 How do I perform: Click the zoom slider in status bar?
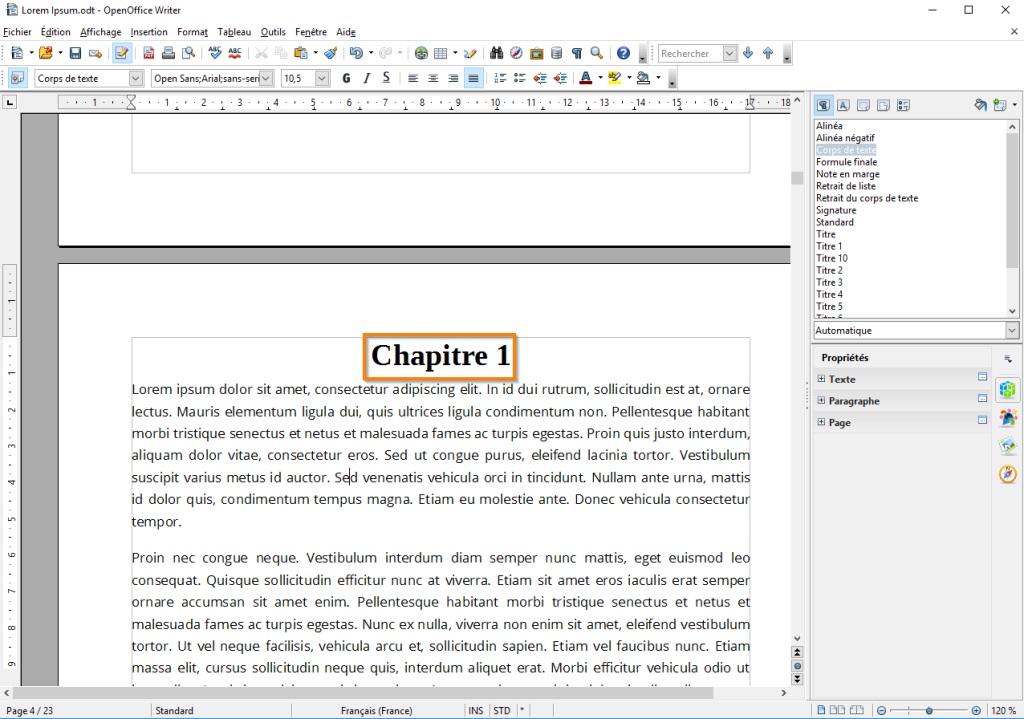click(929, 710)
